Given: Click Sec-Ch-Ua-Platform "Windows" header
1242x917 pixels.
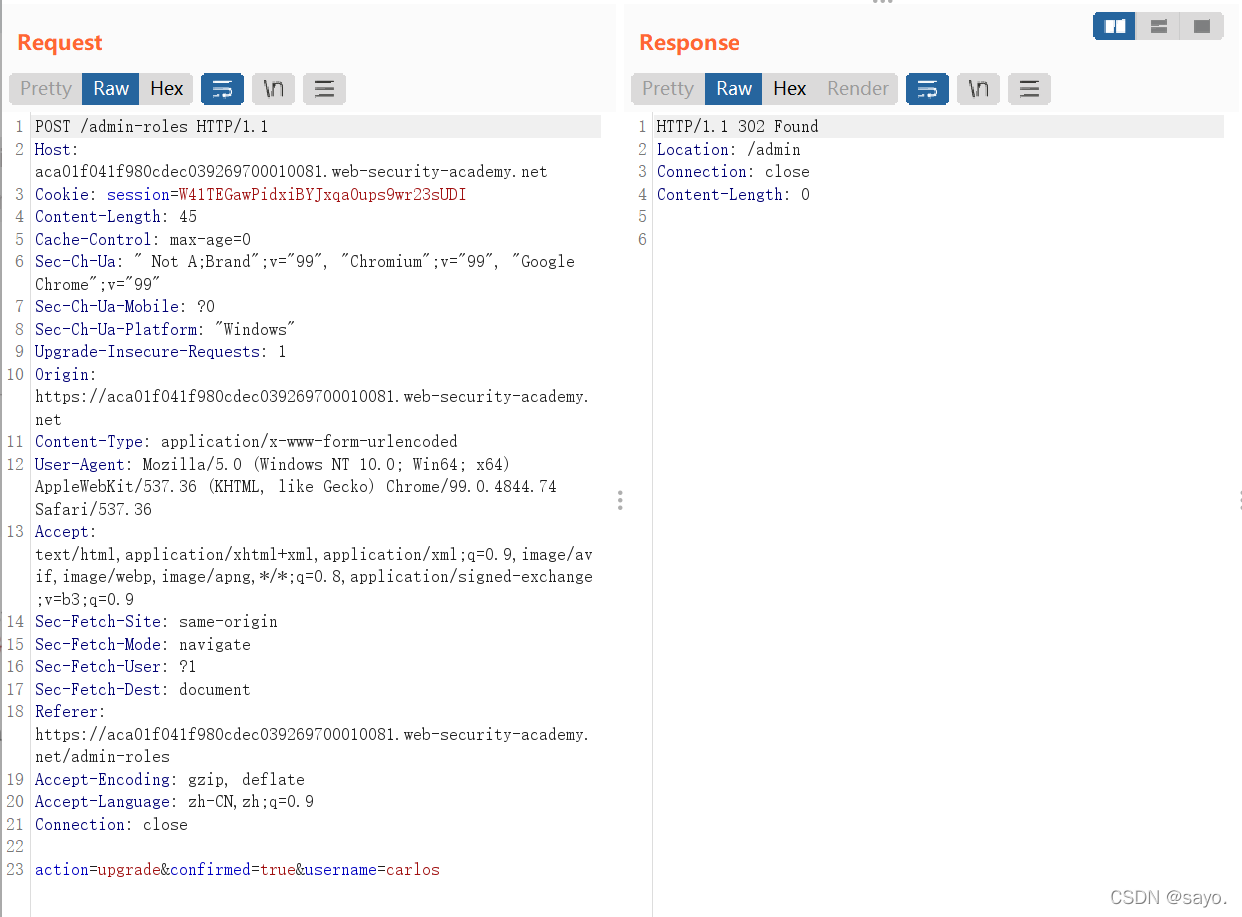Looking at the screenshot, I should click(166, 330).
